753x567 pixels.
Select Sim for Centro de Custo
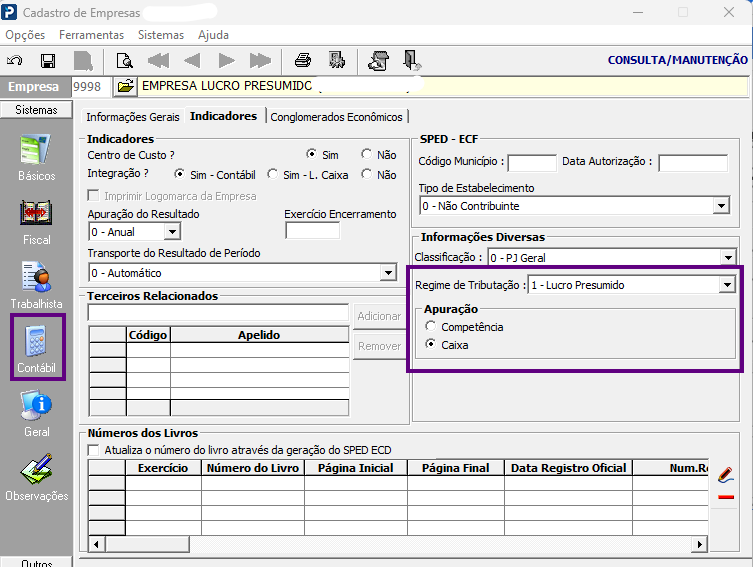pyautogui.click(x=312, y=154)
